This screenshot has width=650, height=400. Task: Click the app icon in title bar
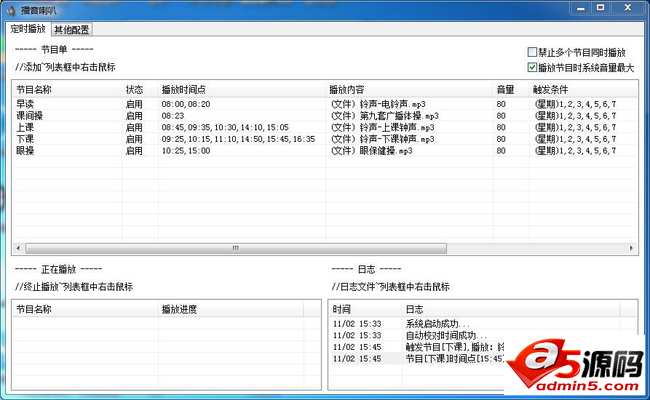[11, 10]
